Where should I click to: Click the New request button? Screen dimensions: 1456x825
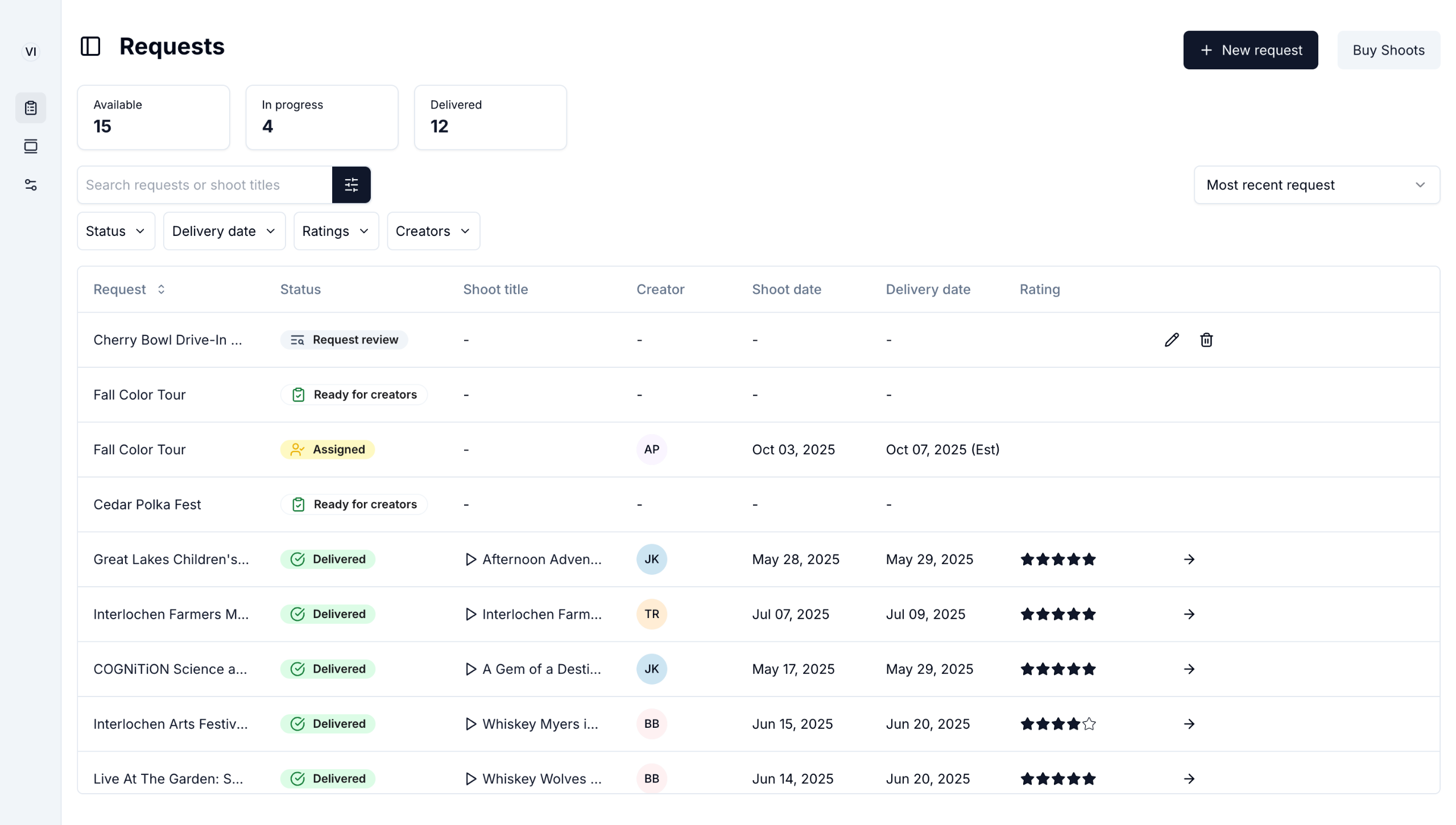click(x=1250, y=51)
